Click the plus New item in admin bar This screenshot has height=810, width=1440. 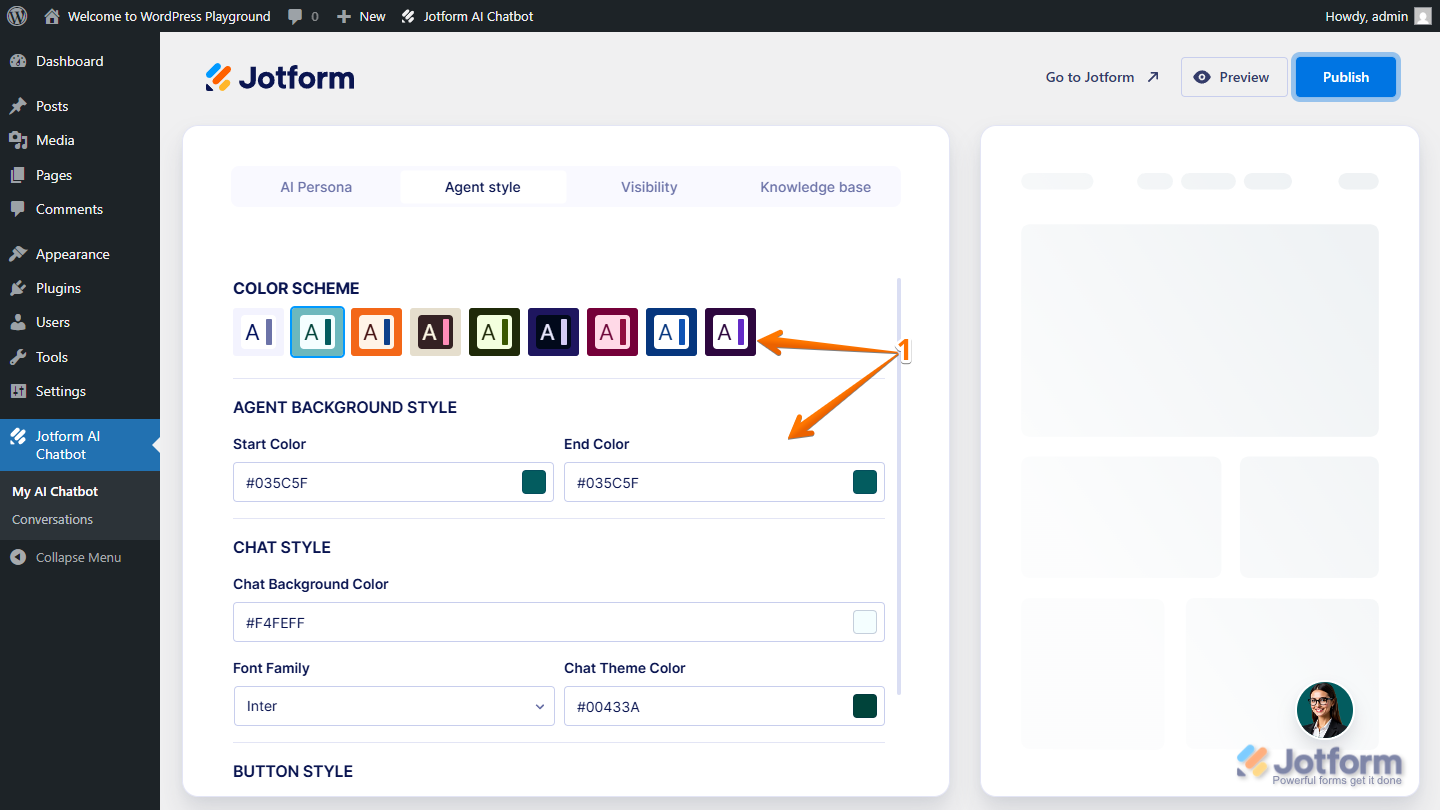pyautogui.click(x=361, y=16)
